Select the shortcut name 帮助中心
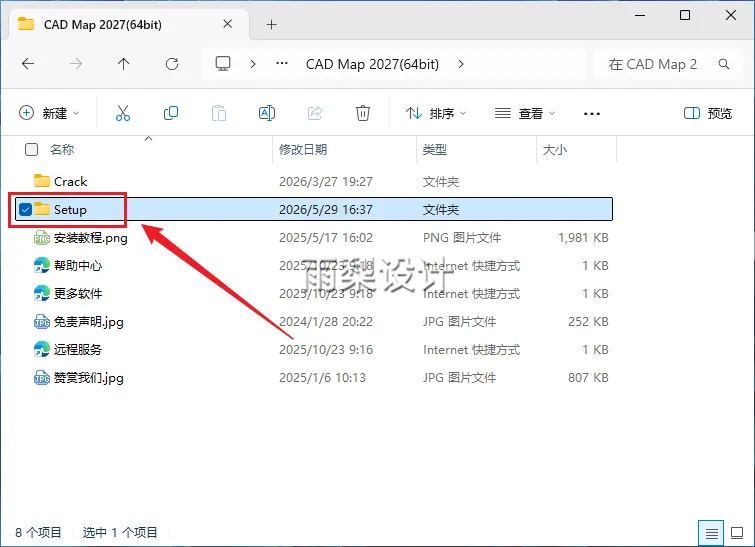The width and height of the screenshot is (755, 547). pos(78,266)
